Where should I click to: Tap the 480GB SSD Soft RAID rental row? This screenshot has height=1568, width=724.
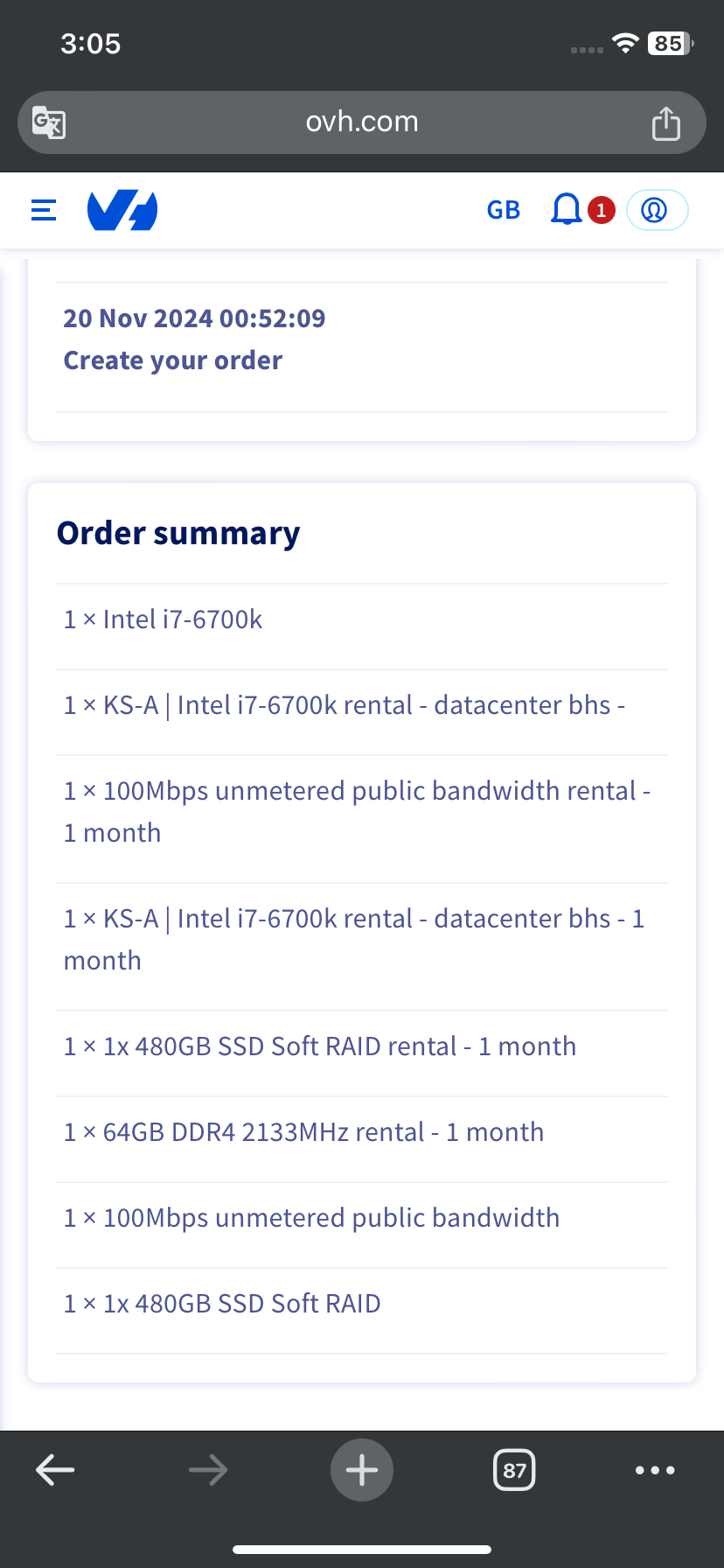click(320, 1046)
